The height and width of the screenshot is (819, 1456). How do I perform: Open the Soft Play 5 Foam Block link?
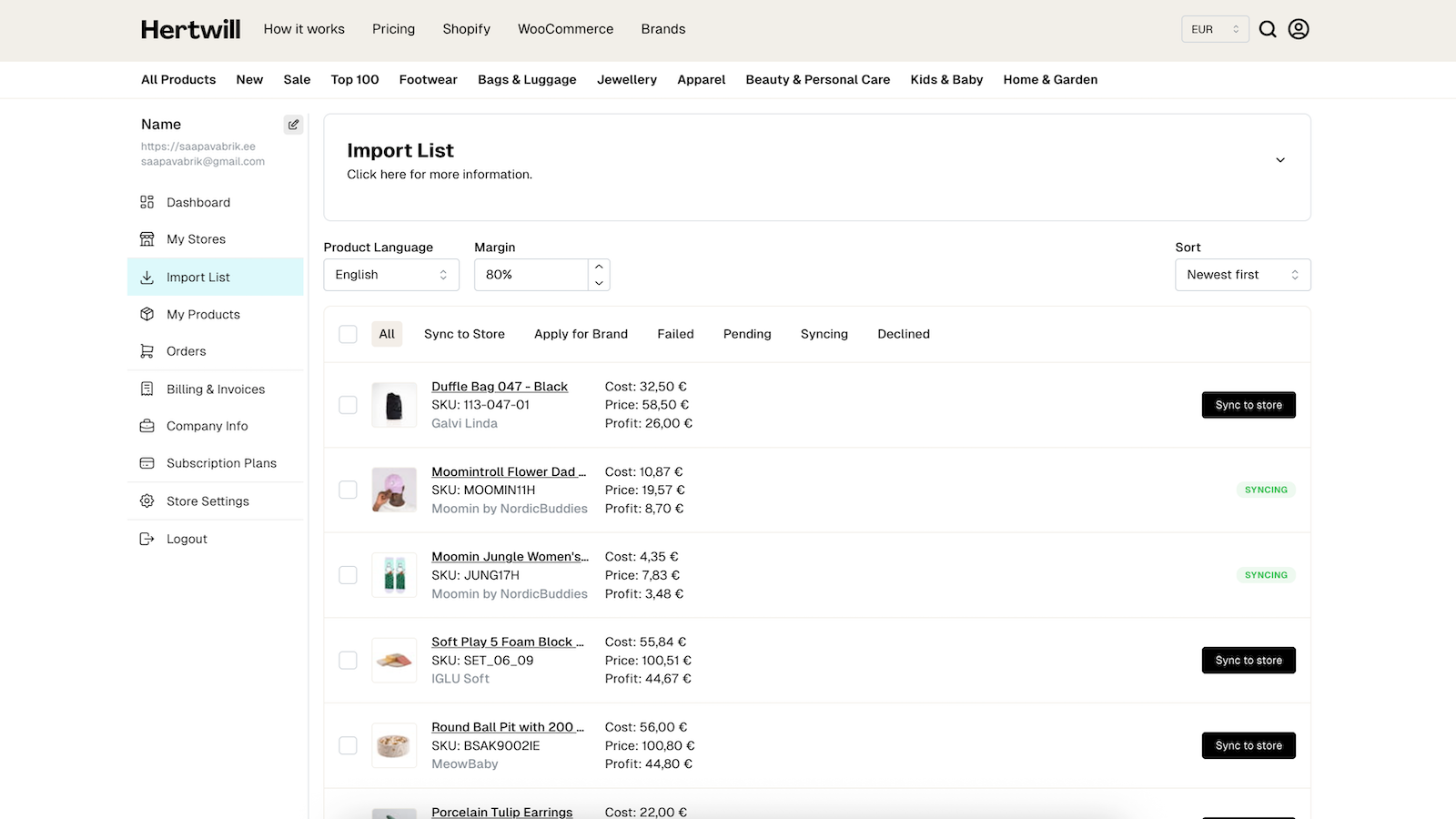coord(508,642)
